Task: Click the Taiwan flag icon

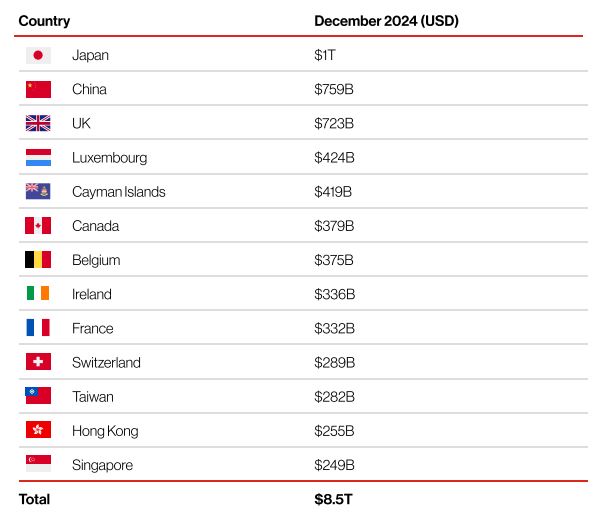Action: pyautogui.click(x=38, y=396)
